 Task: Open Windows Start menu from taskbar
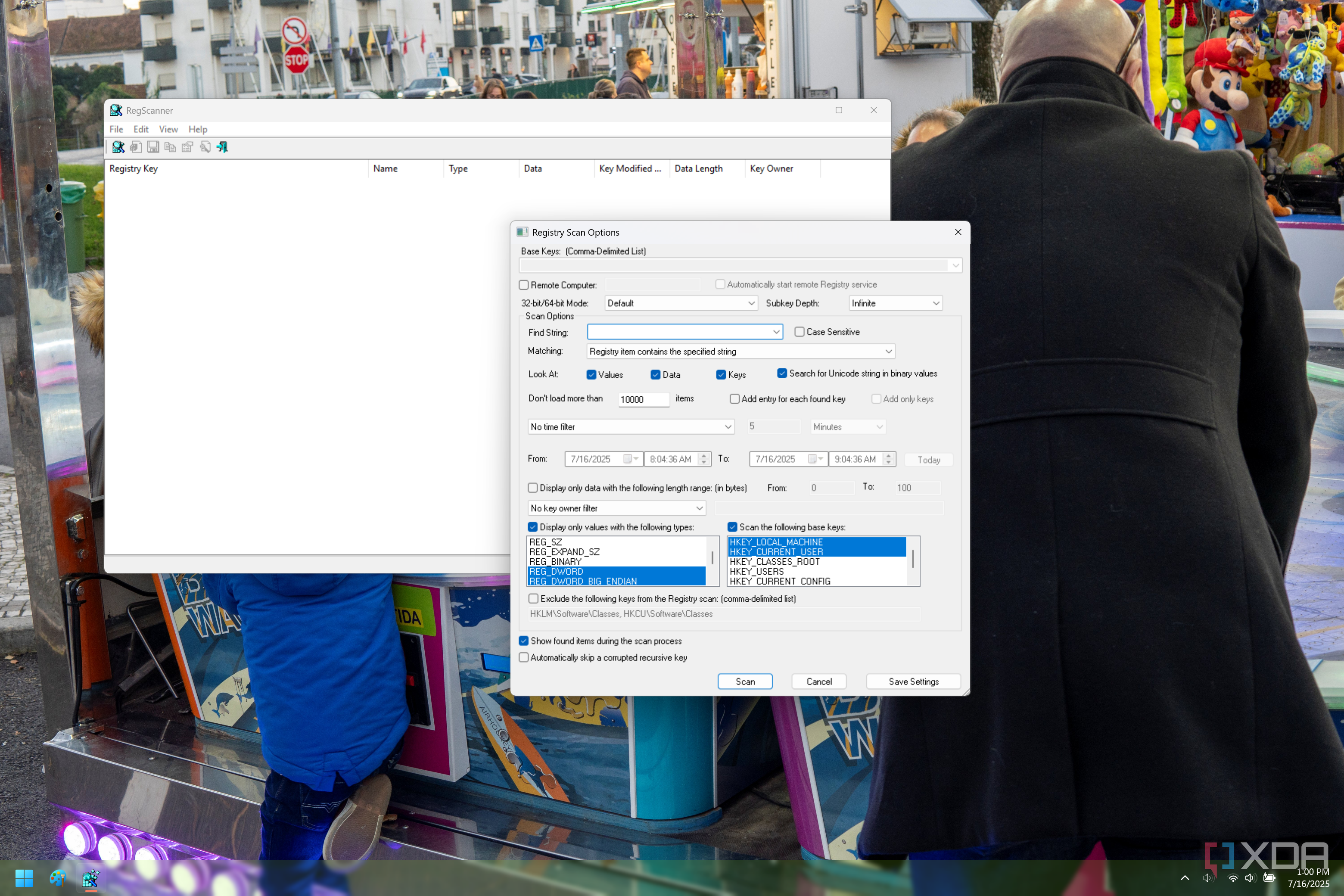pyautogui.click(x=24, y=878)
